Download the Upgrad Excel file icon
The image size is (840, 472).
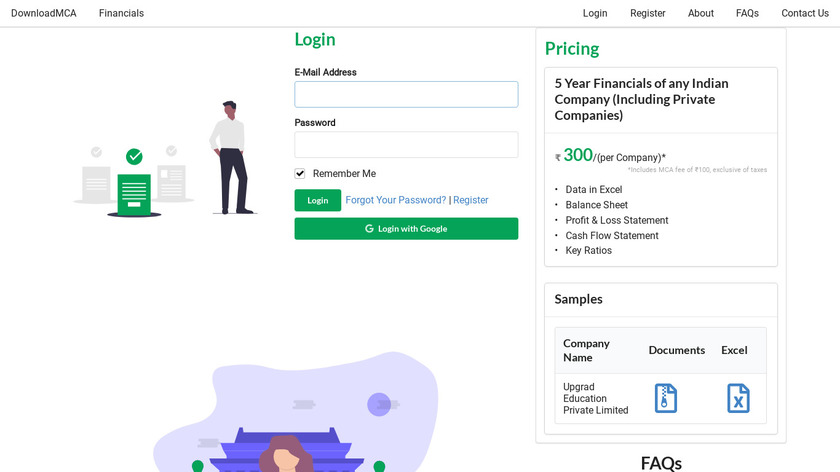pos(738,398)
